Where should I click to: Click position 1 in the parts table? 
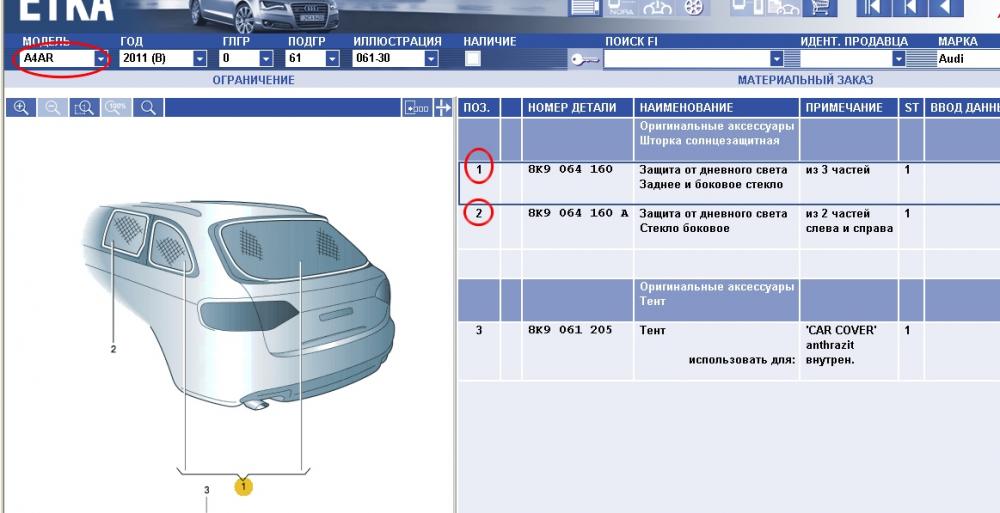coord(479,170)
